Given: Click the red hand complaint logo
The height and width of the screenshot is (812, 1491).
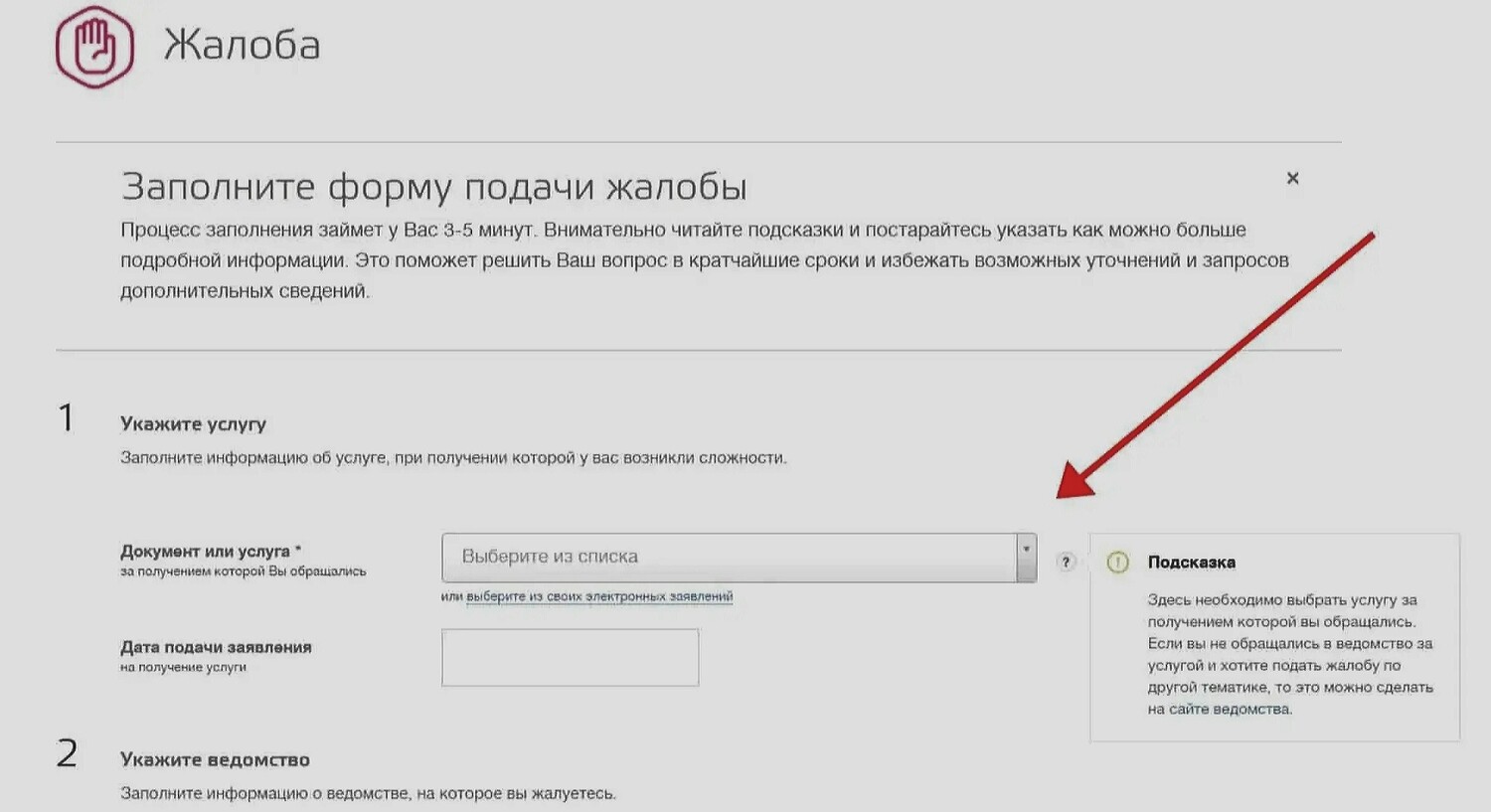Looking at the screenshot, I should pyautogui.click(x=94, y=48).
